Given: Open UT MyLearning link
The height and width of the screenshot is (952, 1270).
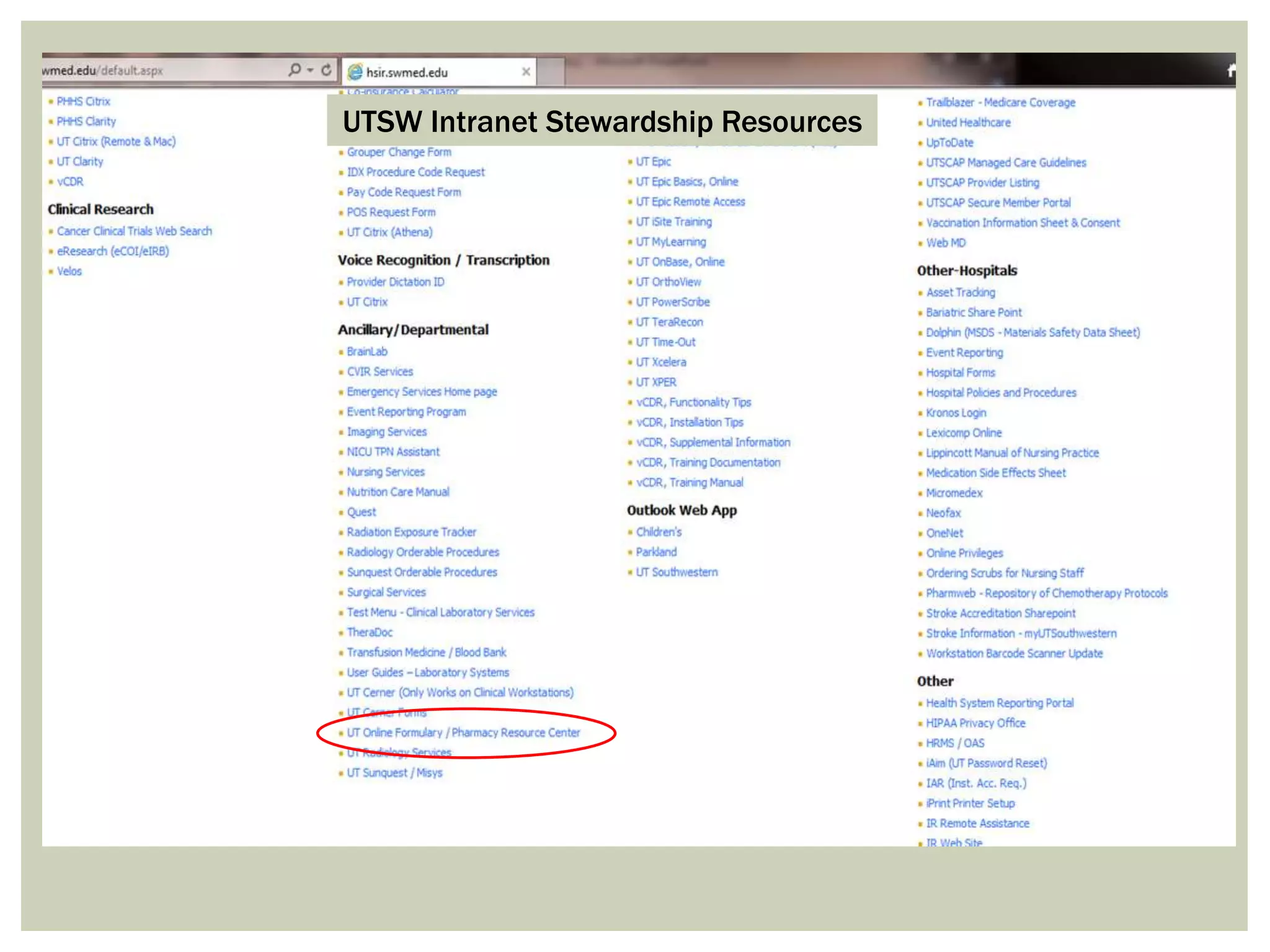Looking at the screenshot, I should (x=670, y=242).
